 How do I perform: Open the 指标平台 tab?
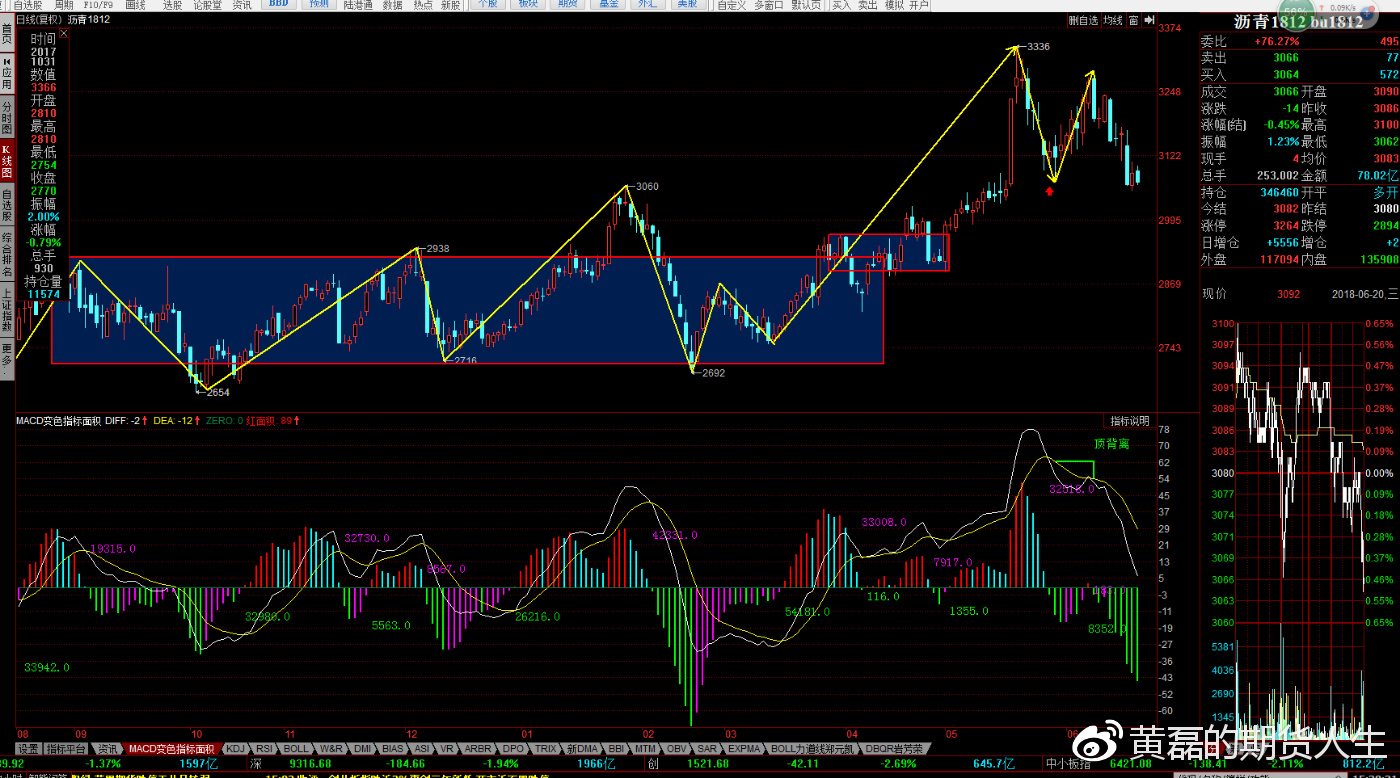(67, 748)
